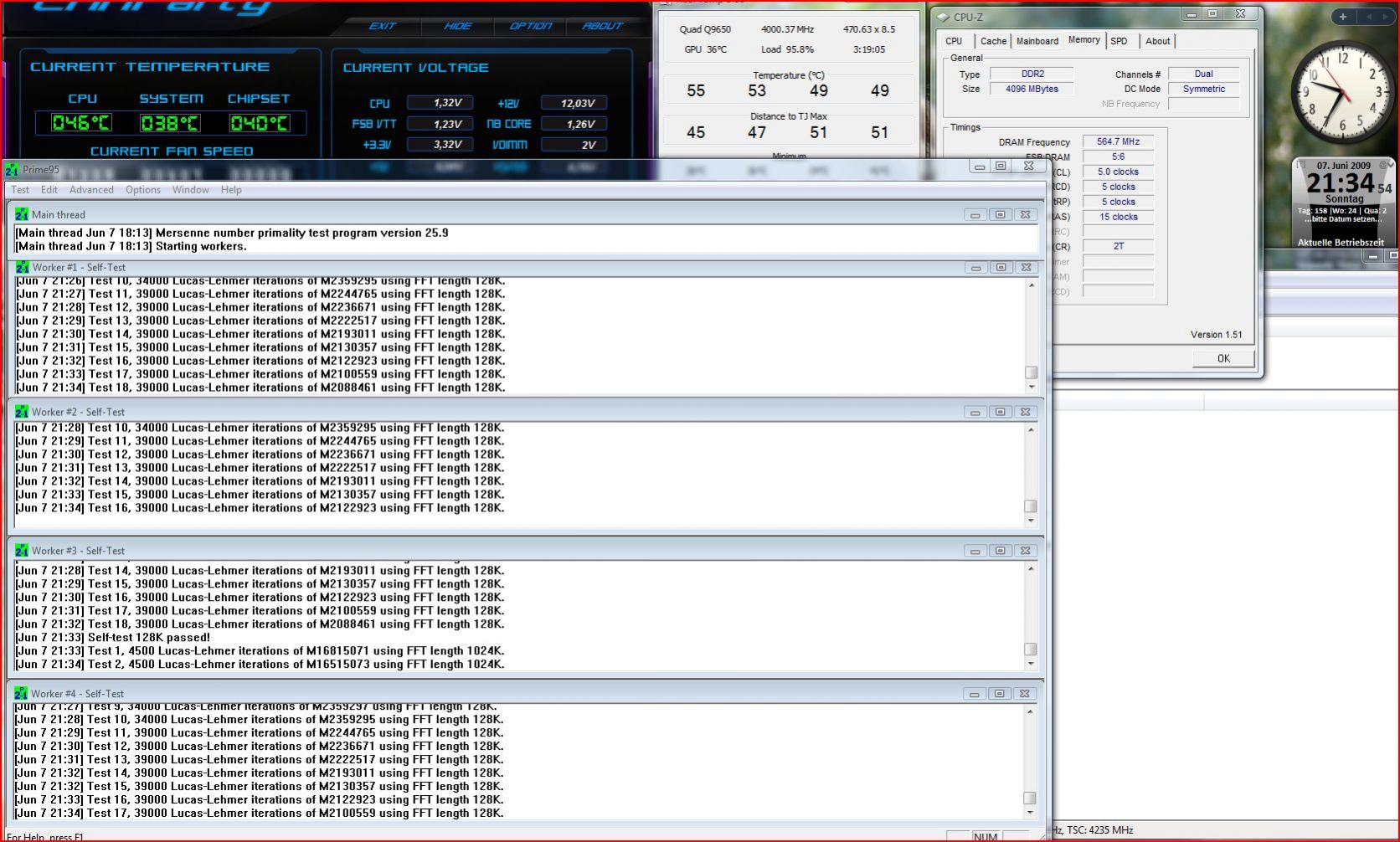This screenshot has height=842, width=1400.
Task: Click the Worker #2 - Self-Test title bar
Action: 526,412
